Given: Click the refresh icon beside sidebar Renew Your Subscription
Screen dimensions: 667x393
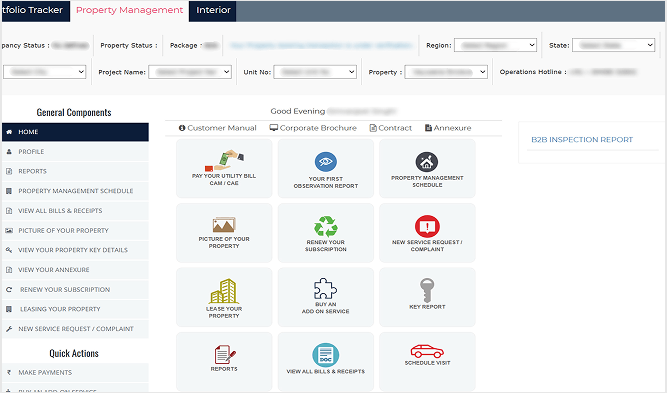Looking at the screenshot, I should 9,290.
